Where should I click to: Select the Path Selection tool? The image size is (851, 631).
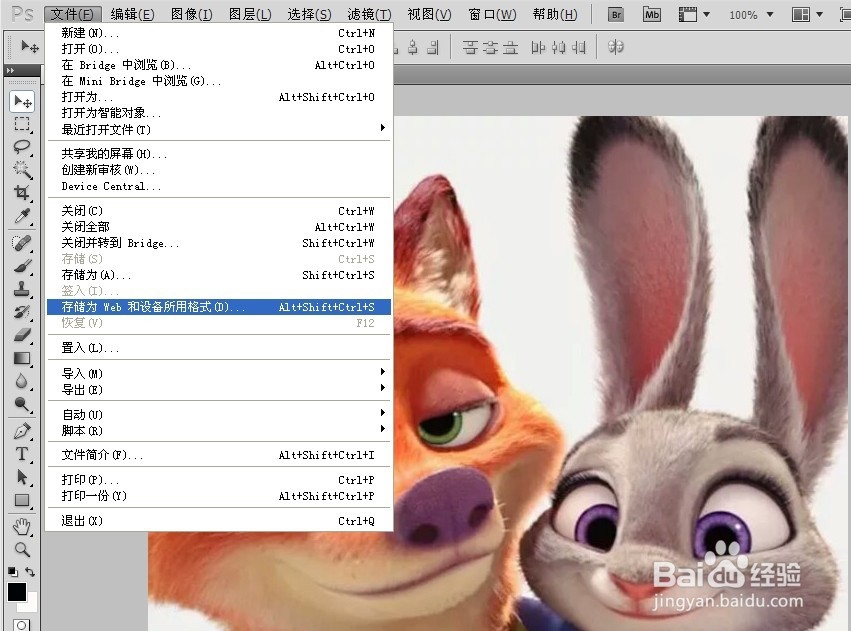pos(22,477)
